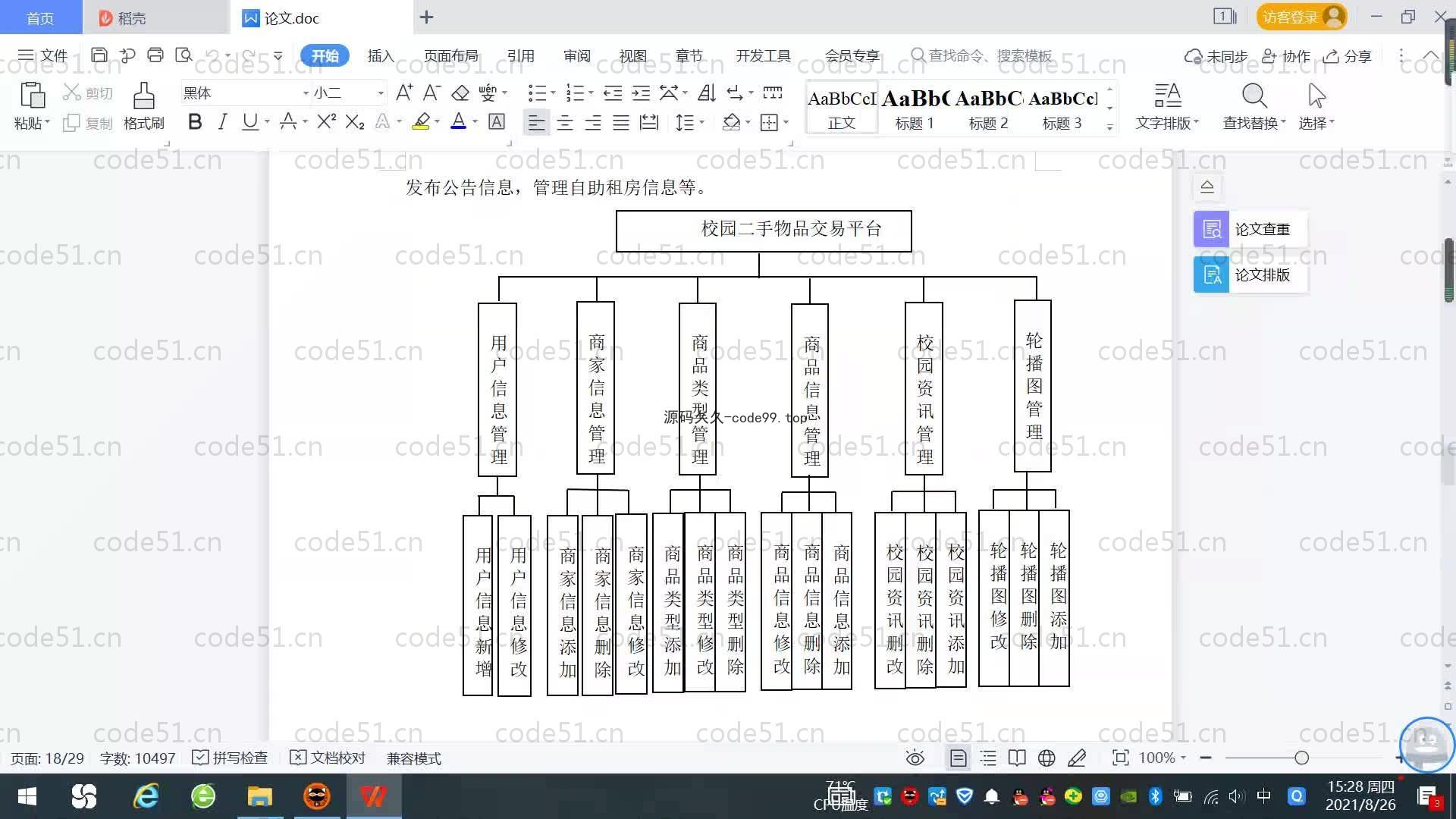
Task: Click the Format Painter brush
Action: [143, 96]
